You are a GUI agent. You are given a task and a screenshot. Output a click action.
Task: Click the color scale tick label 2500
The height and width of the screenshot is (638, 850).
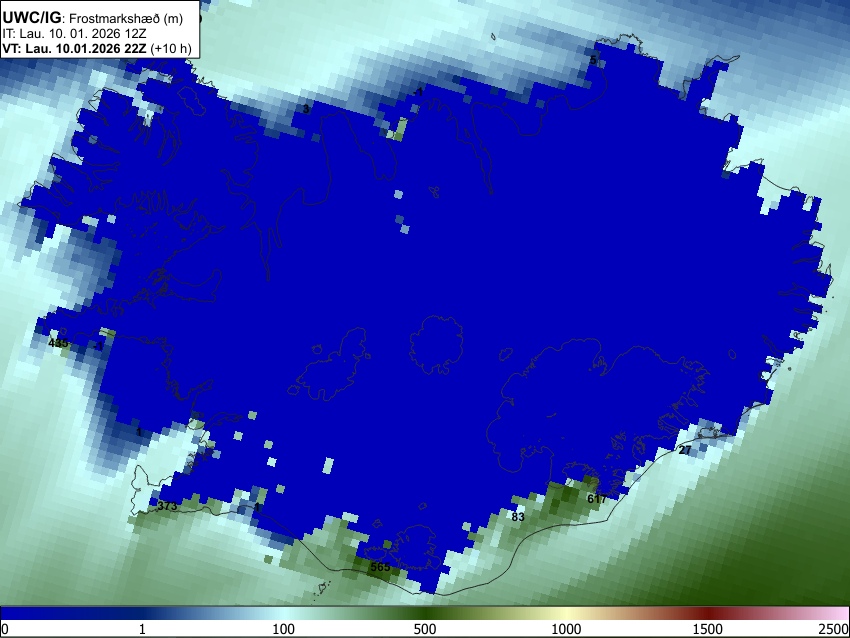[x=834, y=629]
